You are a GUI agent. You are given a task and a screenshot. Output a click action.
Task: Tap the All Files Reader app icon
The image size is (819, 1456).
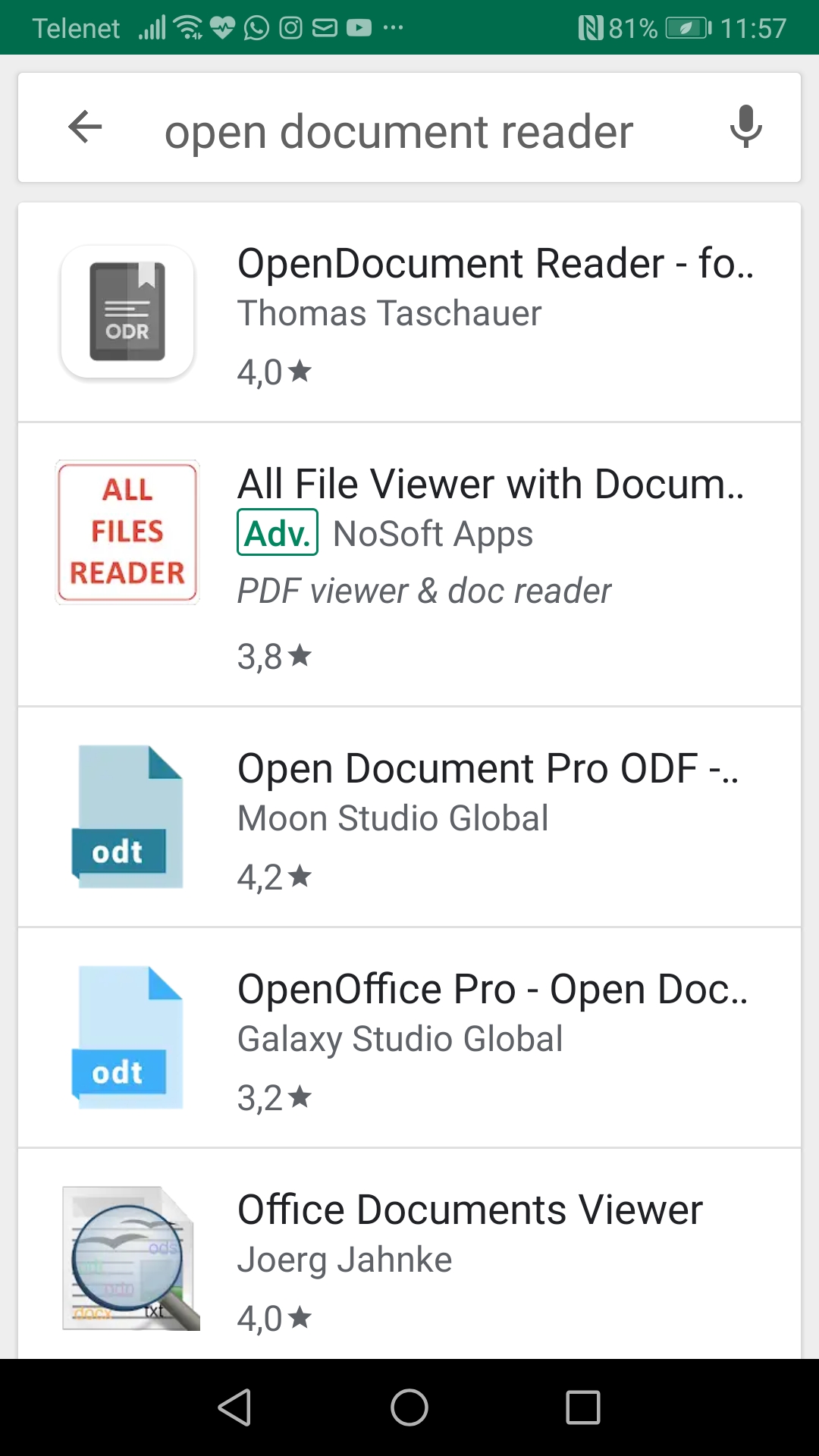[x=127, y=532]
